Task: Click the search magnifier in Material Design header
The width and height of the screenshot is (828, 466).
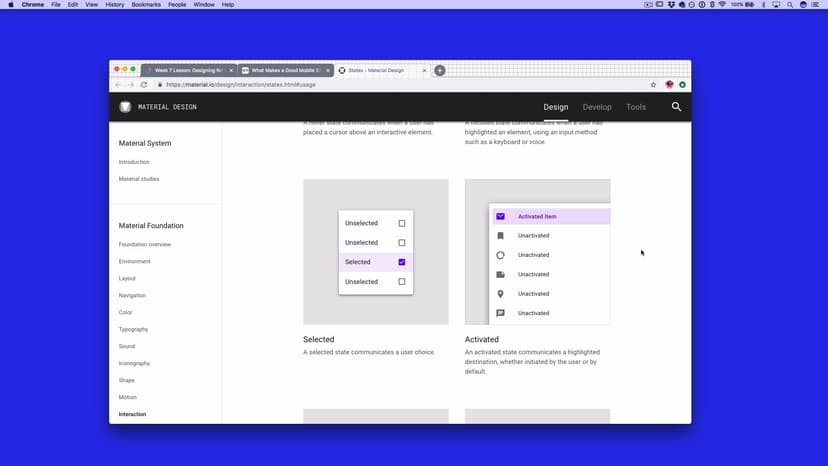Action: click(676, 107)
